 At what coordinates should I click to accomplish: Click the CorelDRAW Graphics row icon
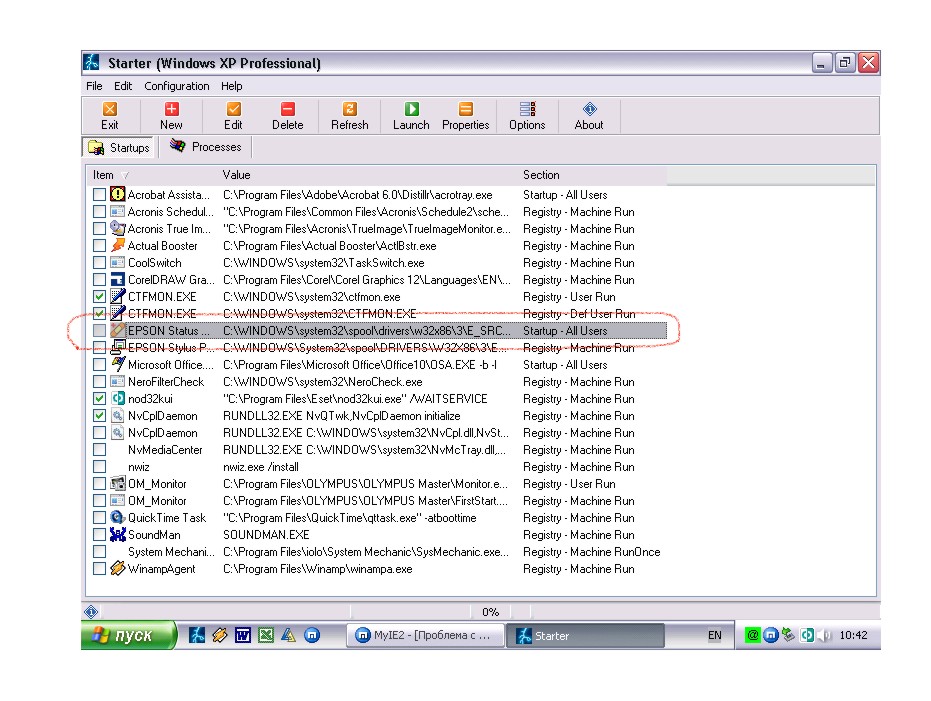tap(118, 280)
